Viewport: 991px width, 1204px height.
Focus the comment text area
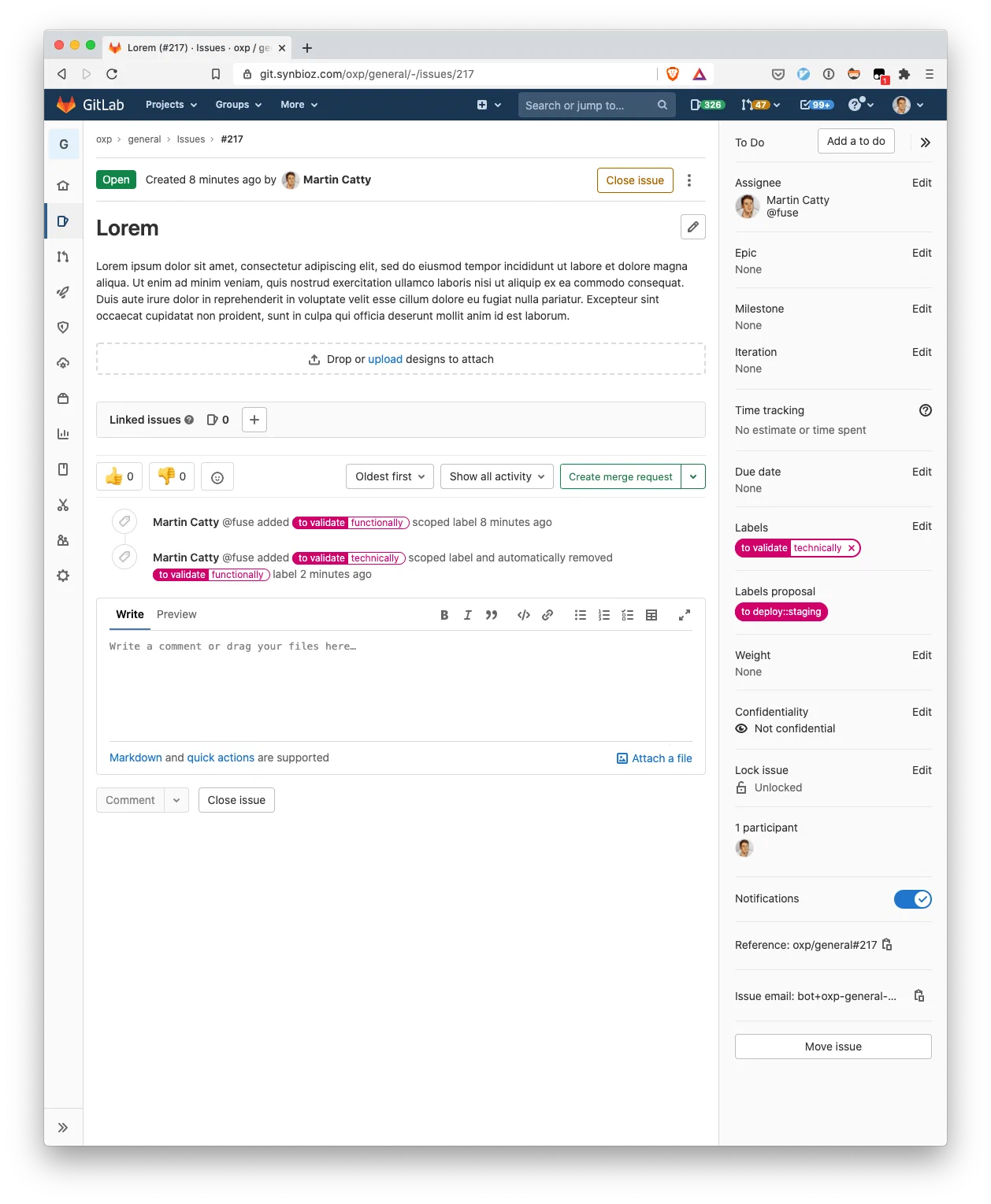[x=401, y=685]
